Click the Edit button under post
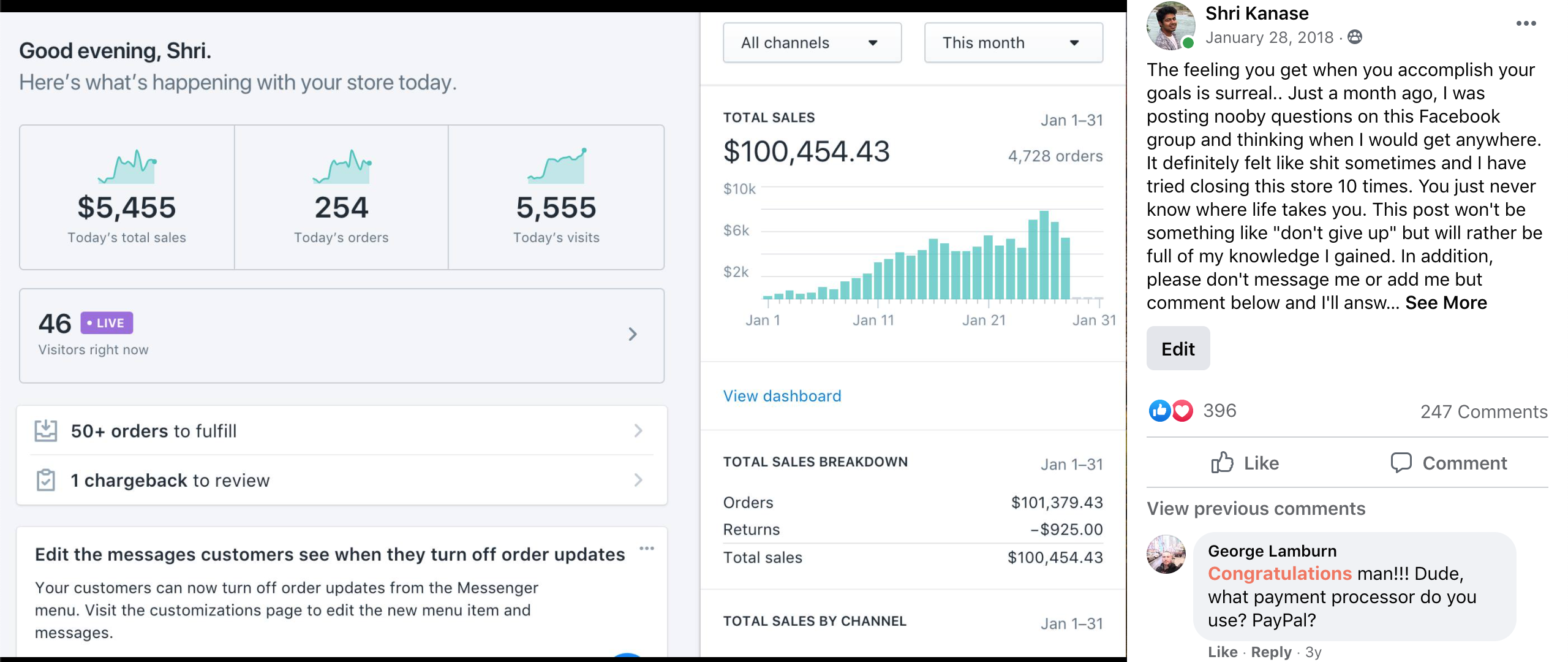This screenshot has width=1568, height=662. point(1178,349)
